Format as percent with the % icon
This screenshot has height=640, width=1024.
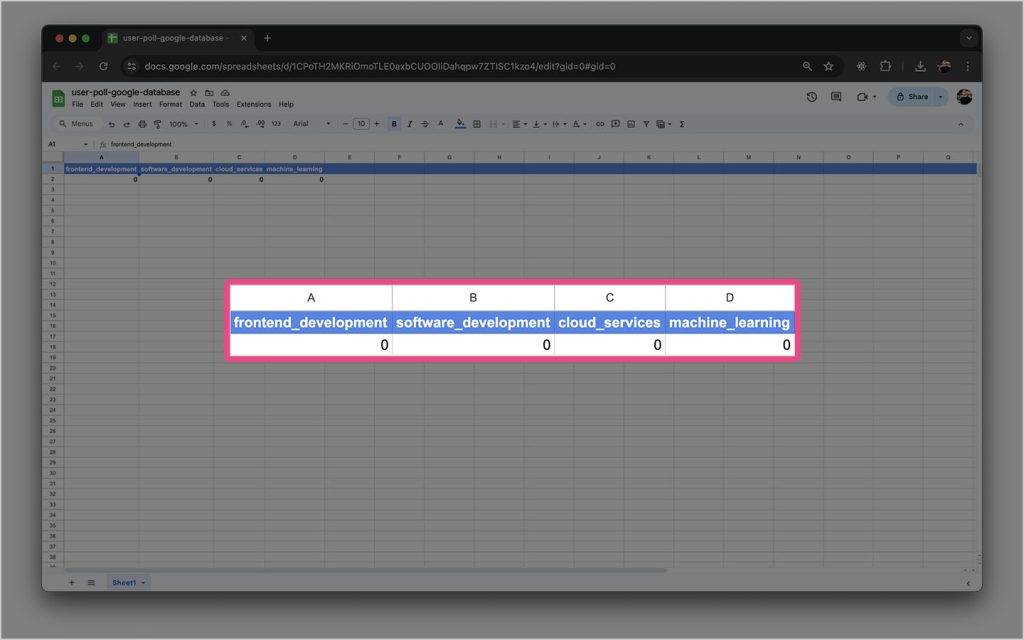coord(229,124)
